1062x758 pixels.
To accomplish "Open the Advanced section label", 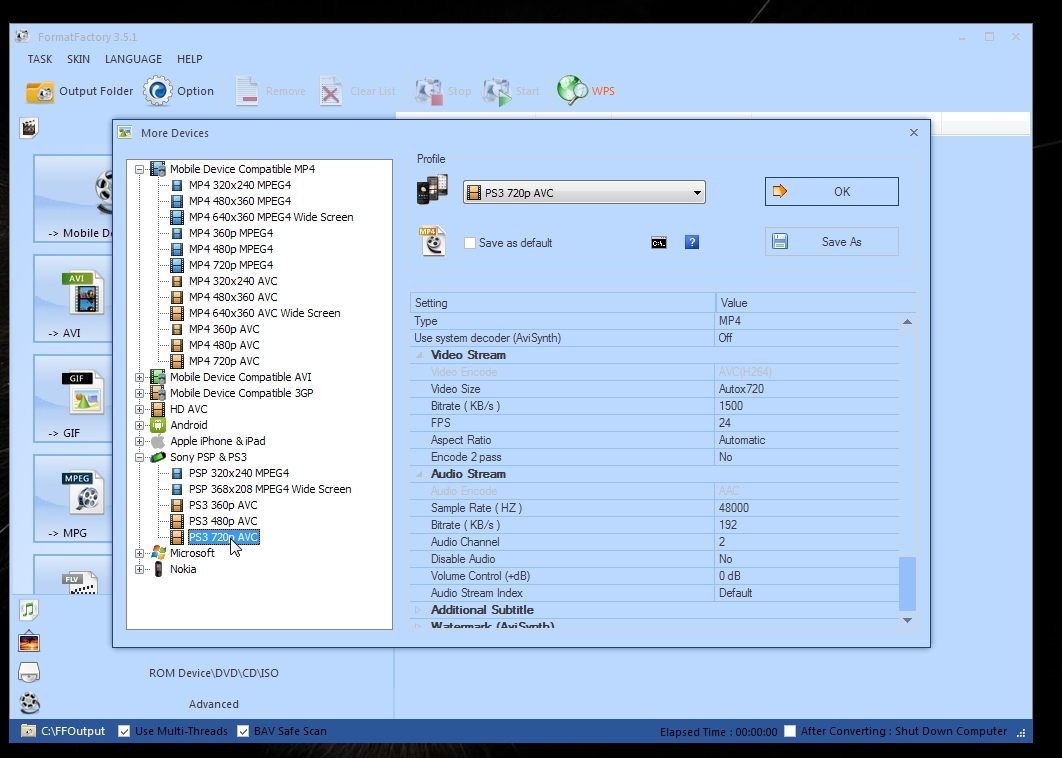I will (x=213, y=704).
